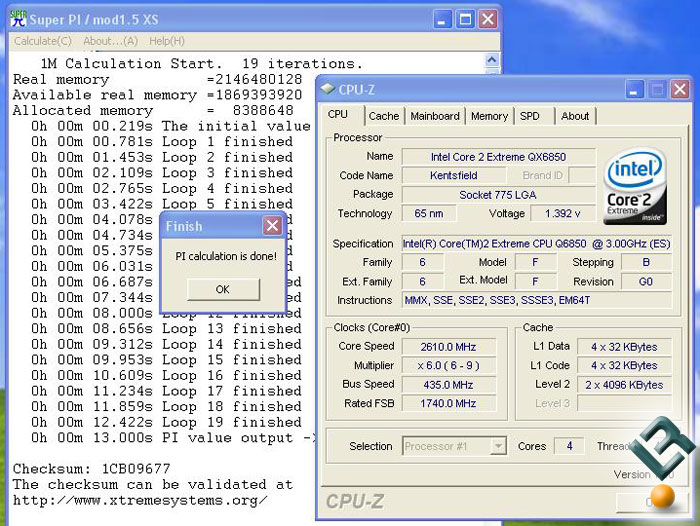Click the Bus Speed value 435.0 MHz
The width and height of the screenshot is (700, 526).
point(448,384)
